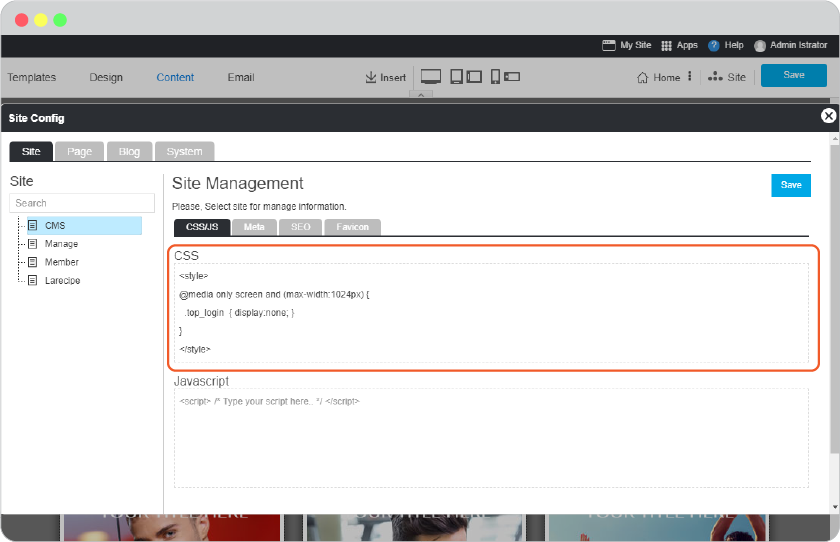Select Member in the site tree
Image resolution: width=840 pixels, height=542 pixels.
click(x=62, y=262)
